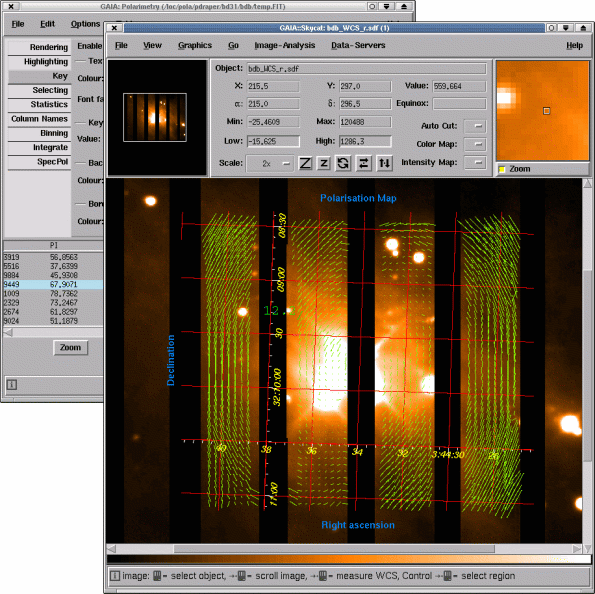Click the horizontal image scrollbar
Screen dimensions: 595x594
344,549
